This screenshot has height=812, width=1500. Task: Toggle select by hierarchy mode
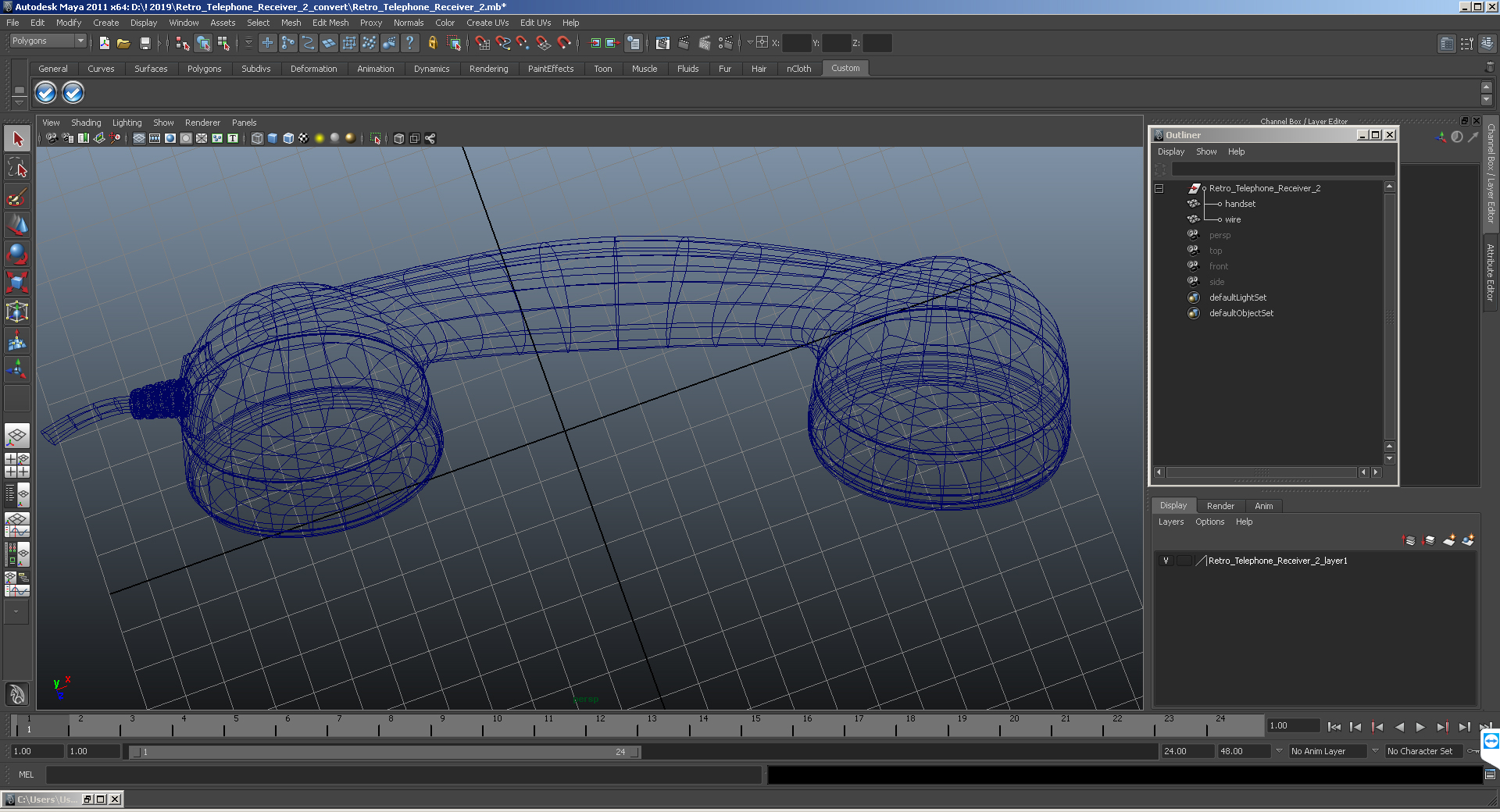[183, 43]
